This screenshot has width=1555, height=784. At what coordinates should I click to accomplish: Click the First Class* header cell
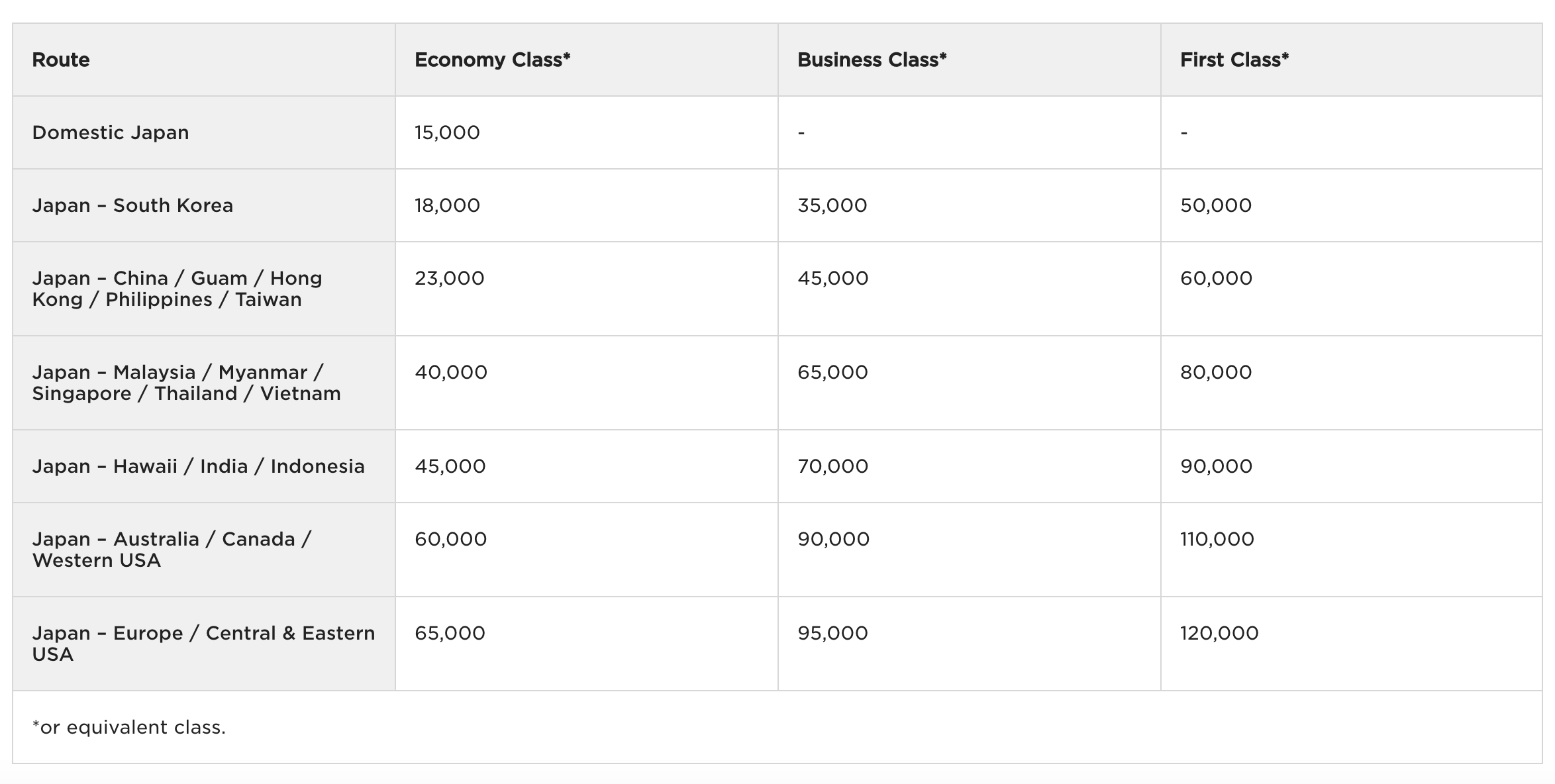point(1234,60)
